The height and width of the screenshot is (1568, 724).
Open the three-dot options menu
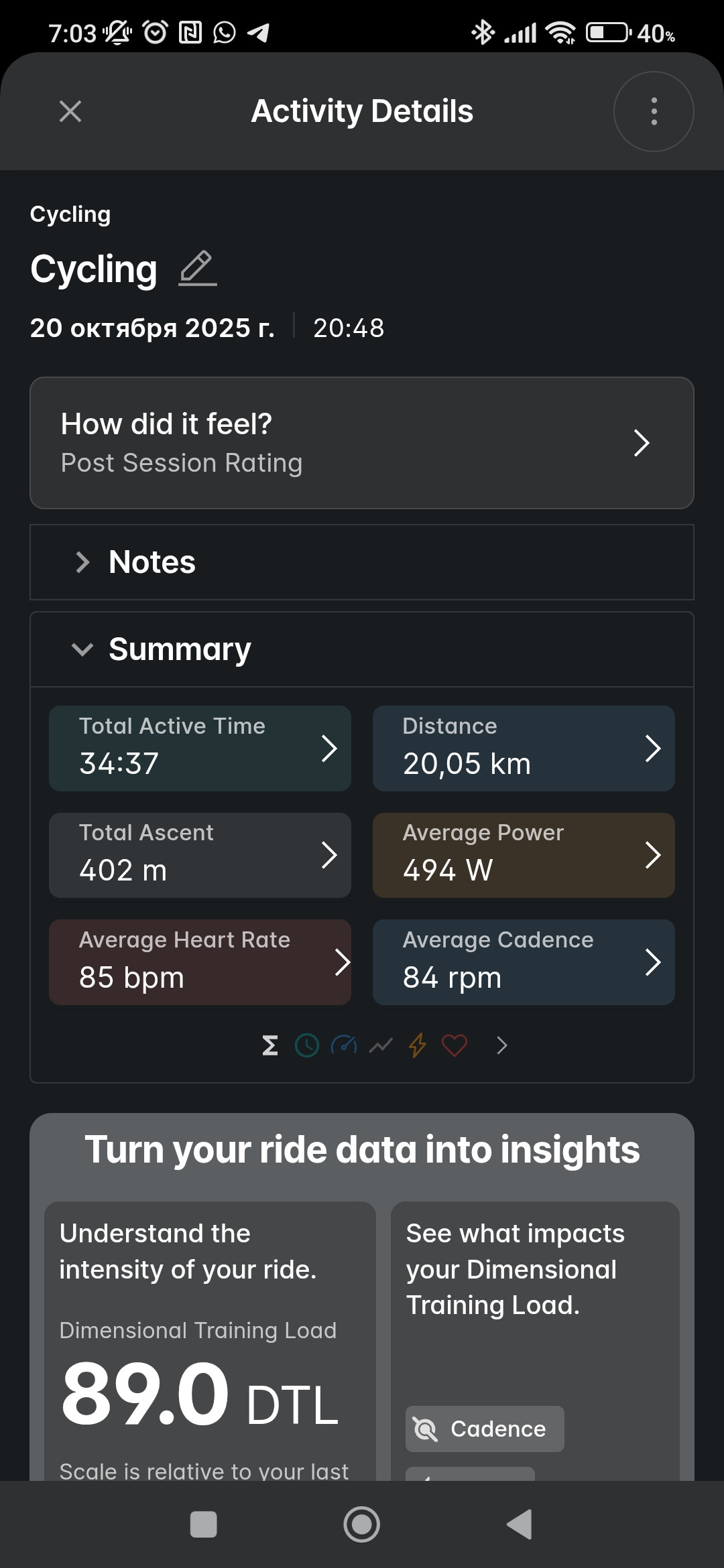pyautogui.click(x=654, y=111)
